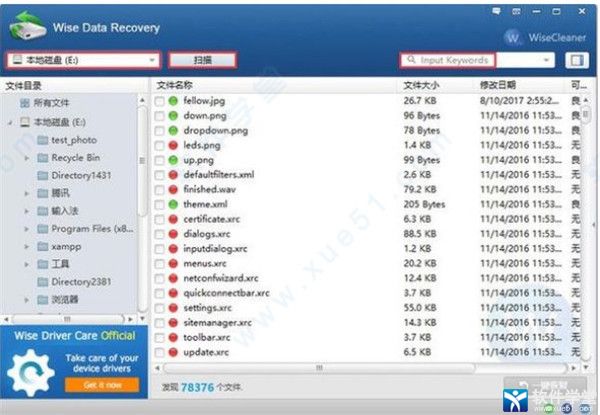Check the box for down.png
This screenshot has width=600, height=415.
click(x=160, y=116)
